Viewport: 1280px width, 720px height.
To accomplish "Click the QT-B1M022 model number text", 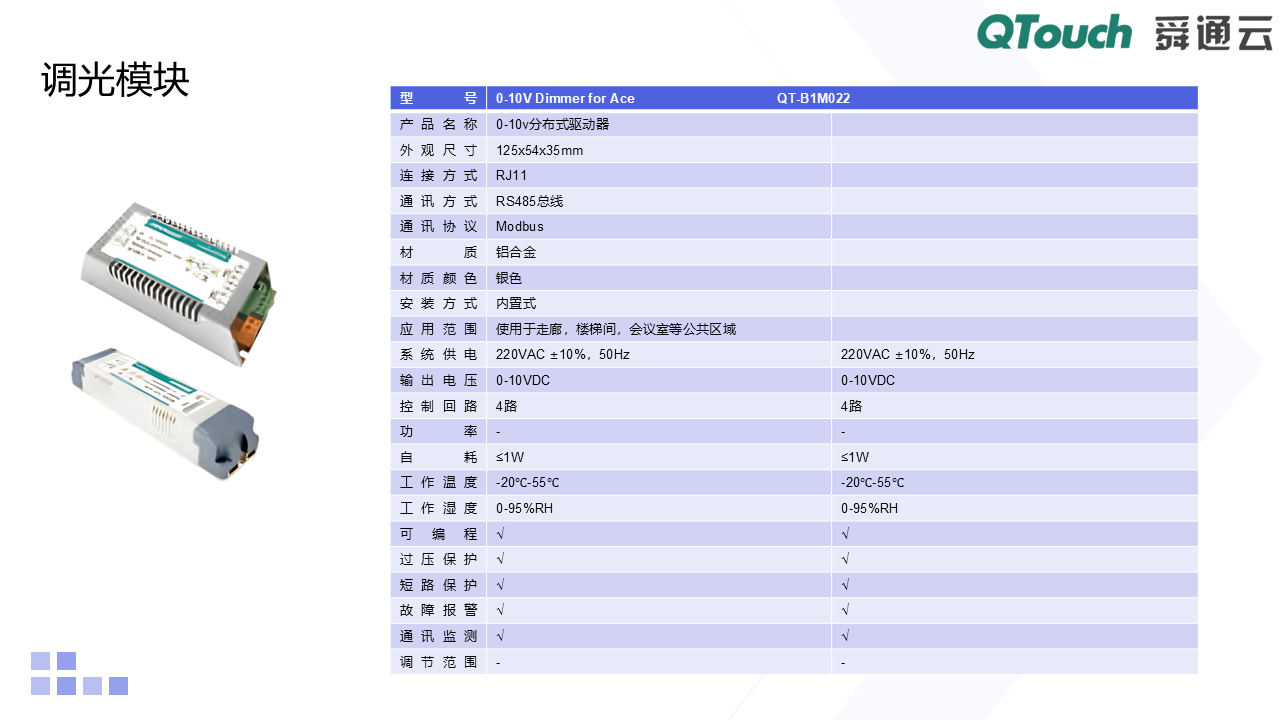I will (x=812, y=98).
